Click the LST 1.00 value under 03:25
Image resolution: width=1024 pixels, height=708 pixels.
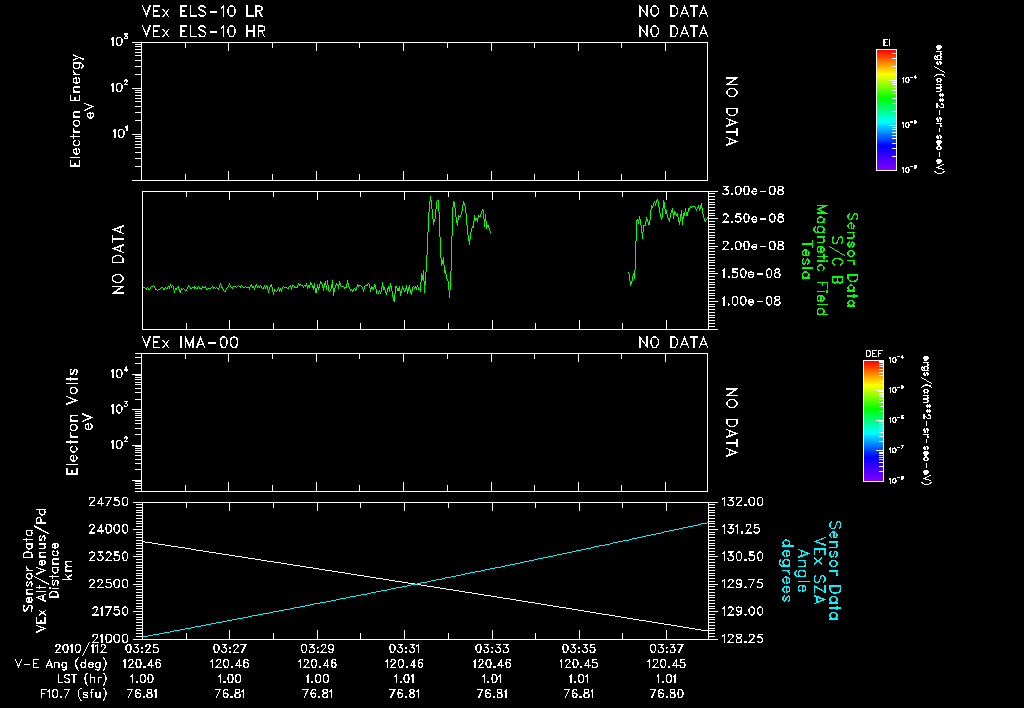tap(141, 679)
